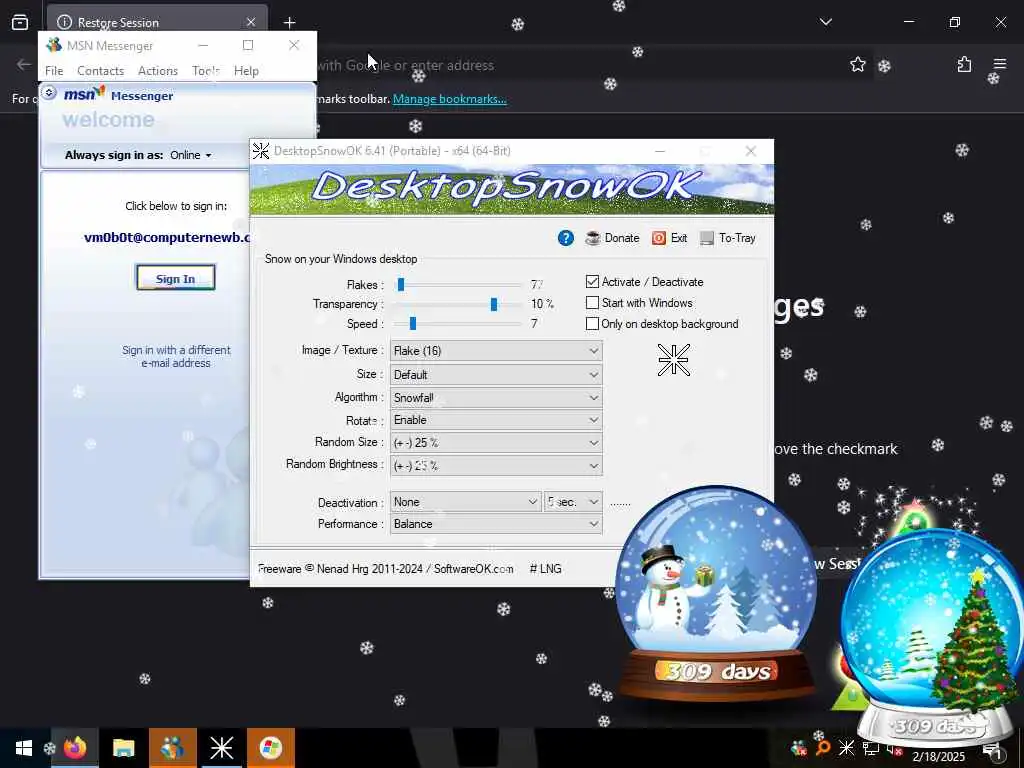The height and width of the screenshot is (768, 1024).
Task: Click the orange magnifier tray icon
Action: click(823, 748)
